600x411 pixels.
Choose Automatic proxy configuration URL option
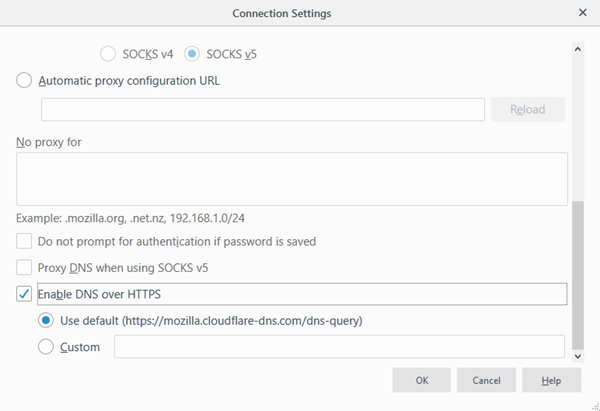click(24, 81)
